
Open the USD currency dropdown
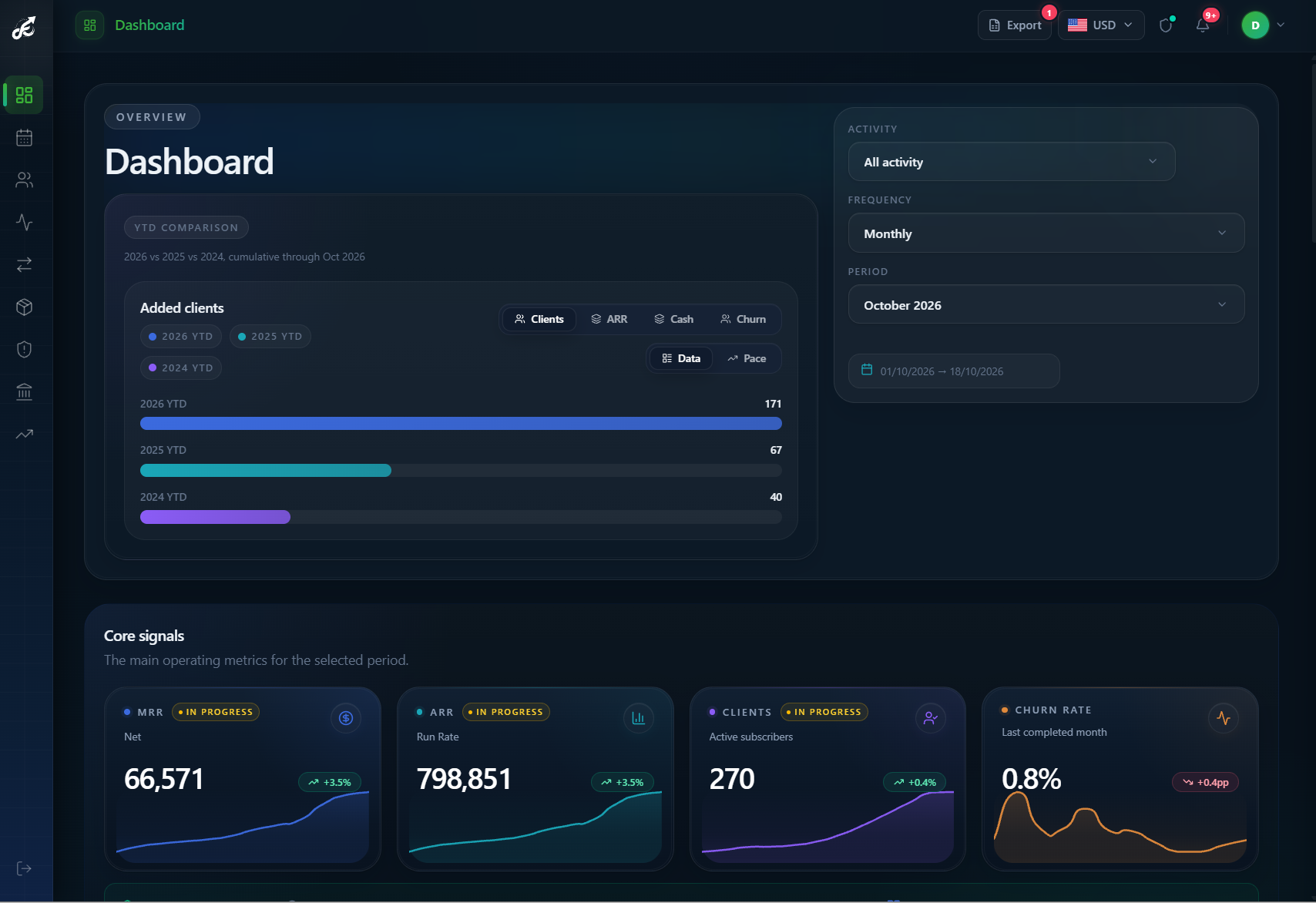pos(1101,25)
